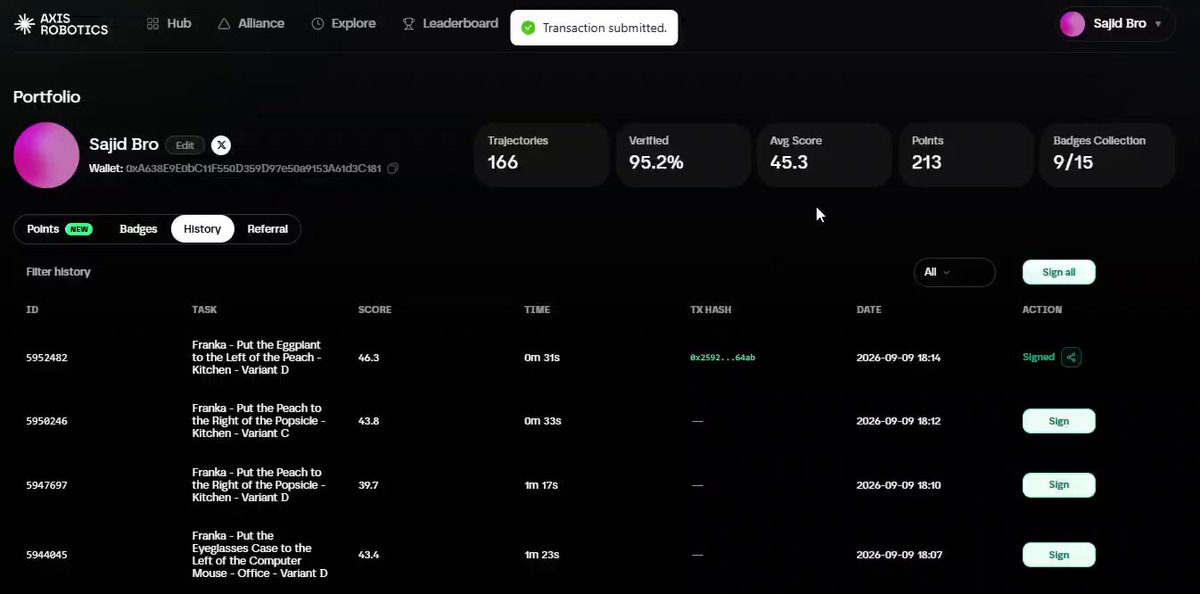
Task: Click the large profile avatar picture
Action: point(46,155)
